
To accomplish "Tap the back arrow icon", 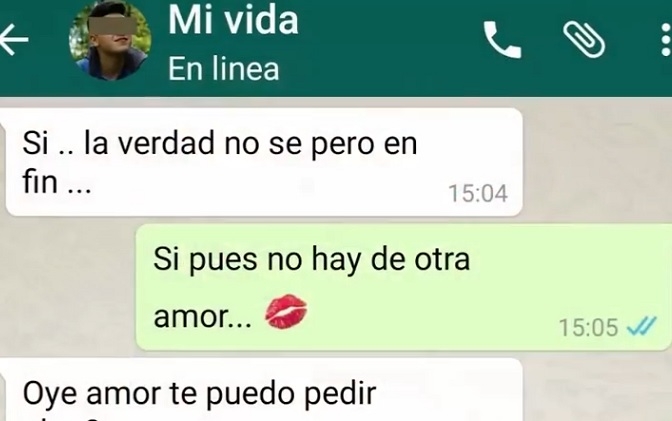I will click(14, 39).
